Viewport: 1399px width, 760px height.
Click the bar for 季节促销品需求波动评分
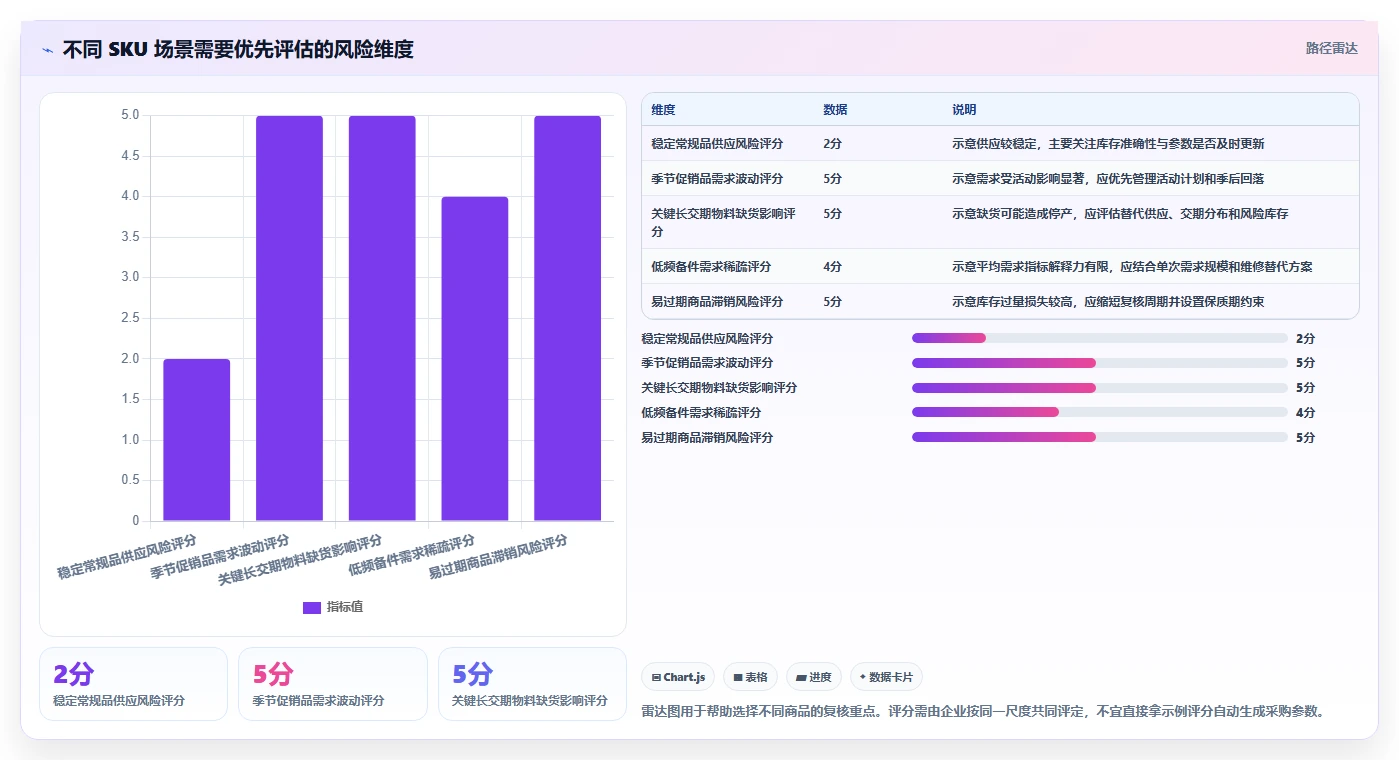[289, 318]
